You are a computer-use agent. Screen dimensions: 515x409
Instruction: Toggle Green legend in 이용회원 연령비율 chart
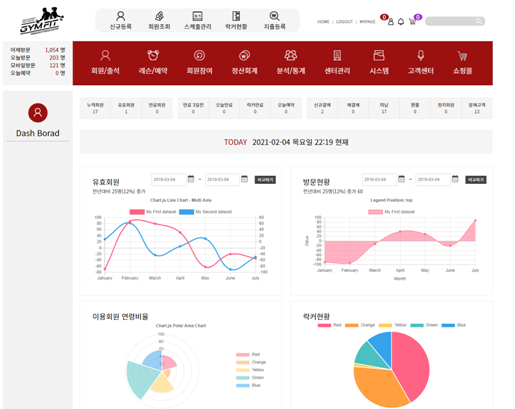click(250, 377)
